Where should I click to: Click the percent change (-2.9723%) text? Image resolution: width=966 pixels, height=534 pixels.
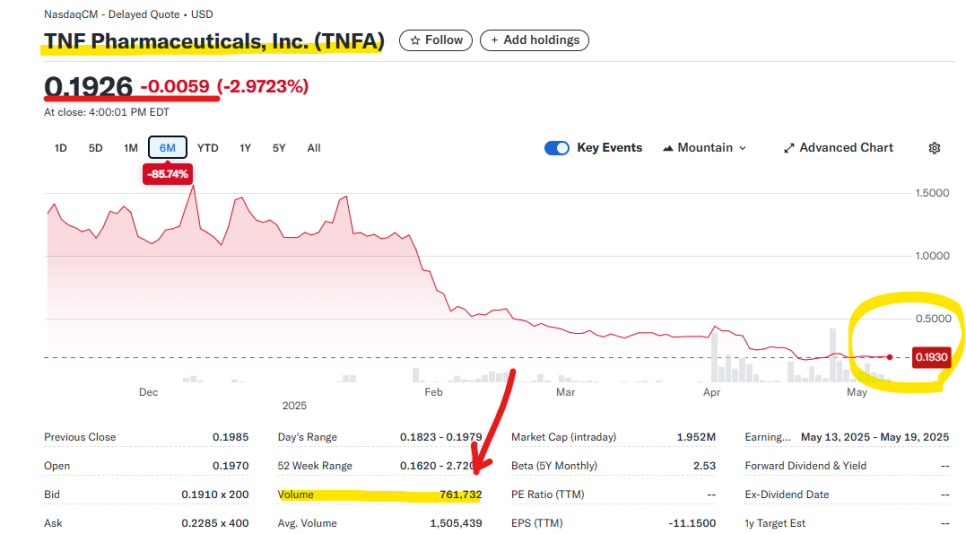point(262,86)
